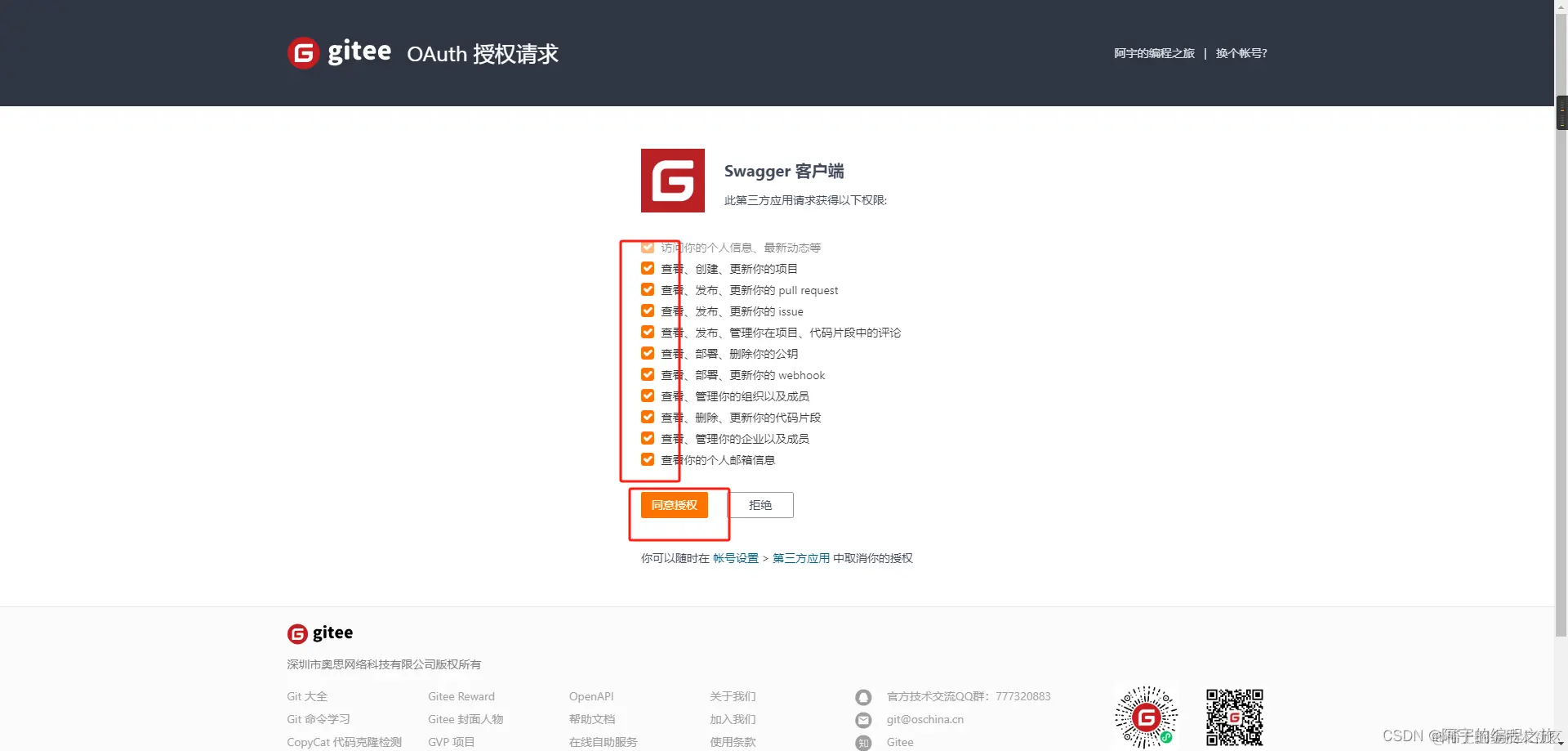Click the Gitee Zhihu text link
Viewport: 1568px width, 751px height.
point(900,742)
